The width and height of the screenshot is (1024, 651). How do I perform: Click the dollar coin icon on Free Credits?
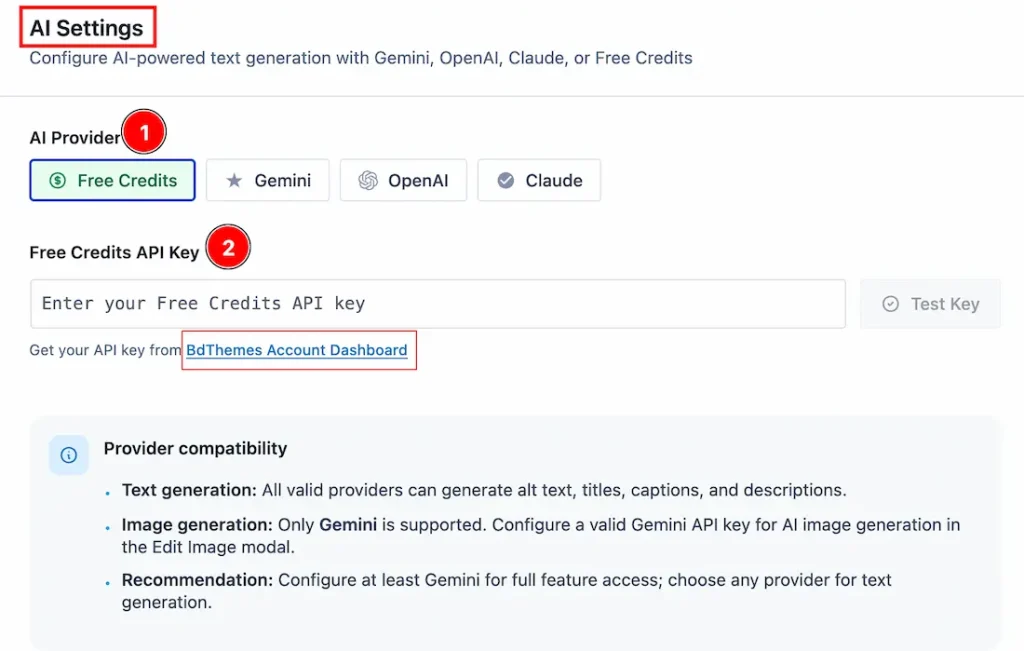coord(57,180)
